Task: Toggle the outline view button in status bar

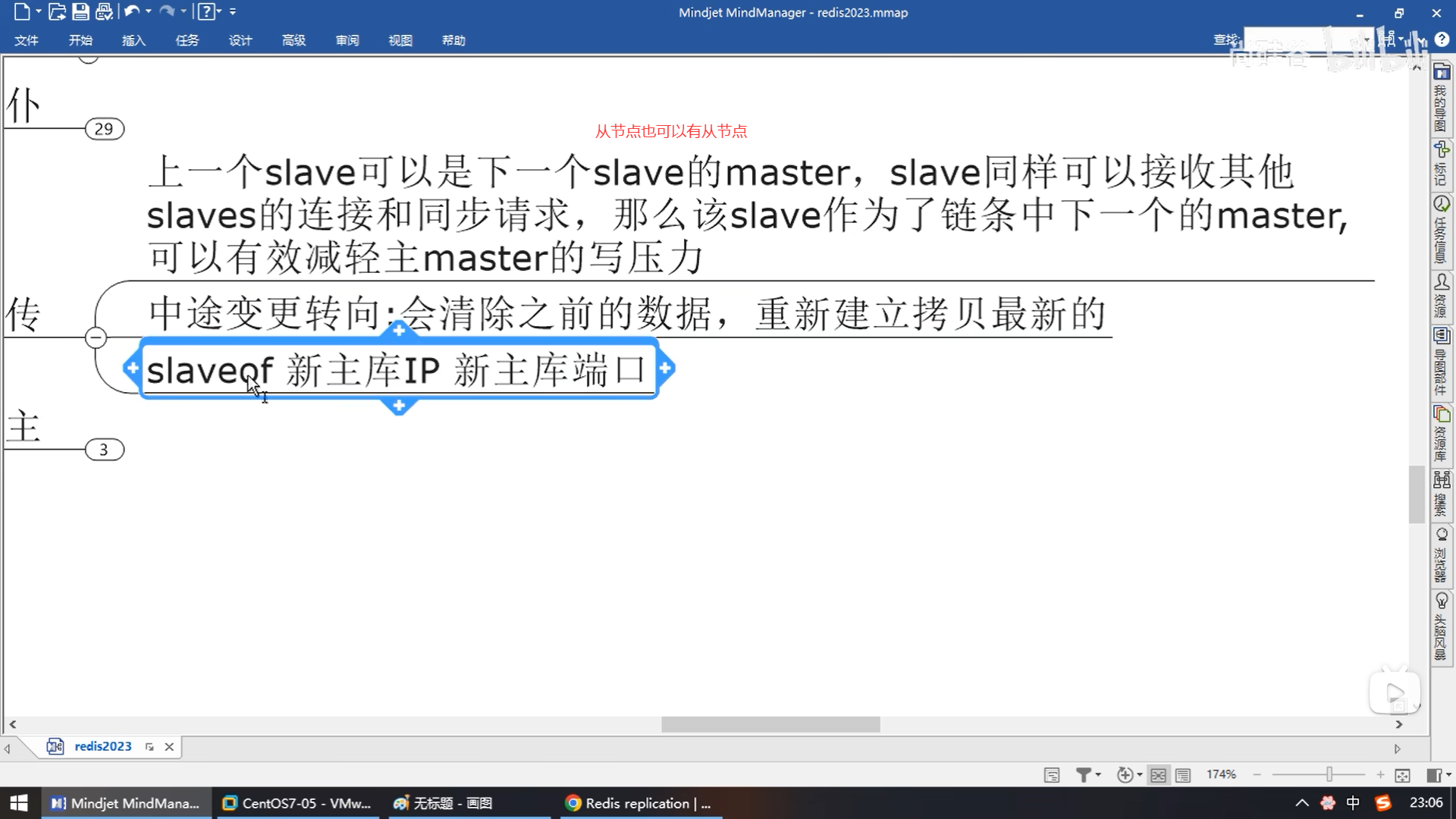Action: click(x=1183, y=775)
